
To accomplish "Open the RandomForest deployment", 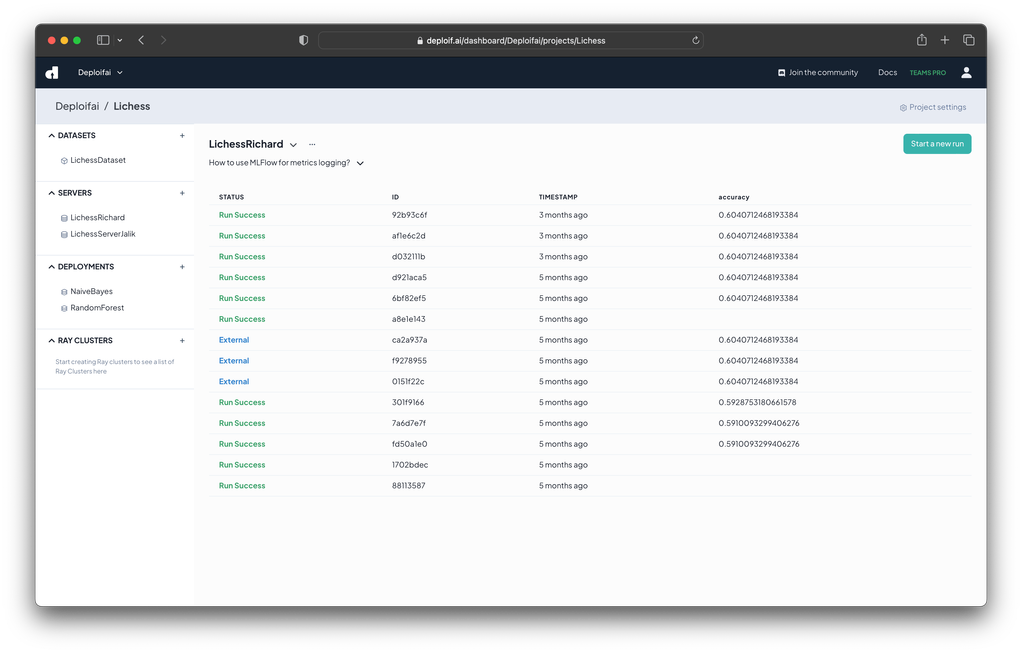I will pos(97,308).
